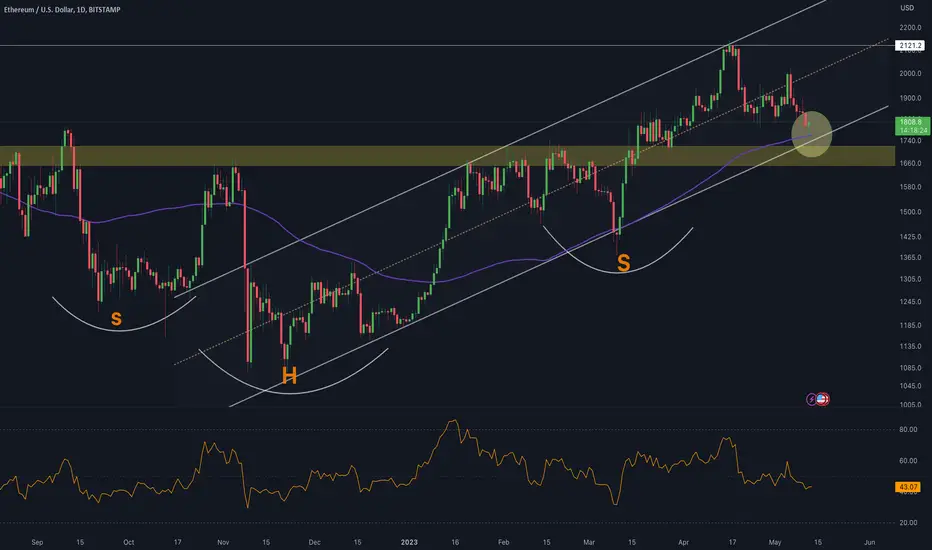Click the 2200.0 price axis label

point(910,28)
